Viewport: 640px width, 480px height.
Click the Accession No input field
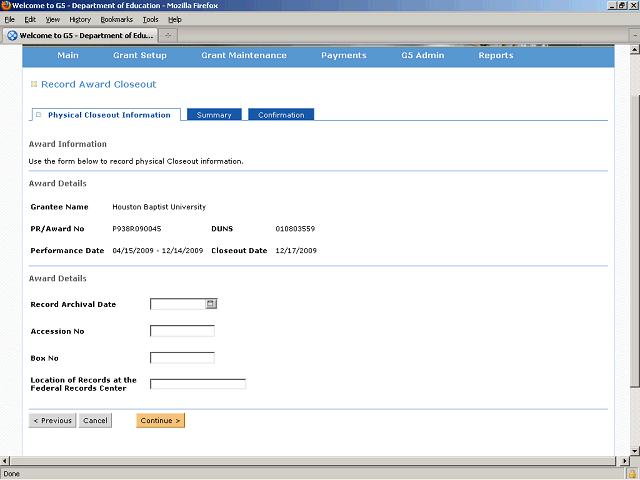pyautogui.click(x=182, y=331)
